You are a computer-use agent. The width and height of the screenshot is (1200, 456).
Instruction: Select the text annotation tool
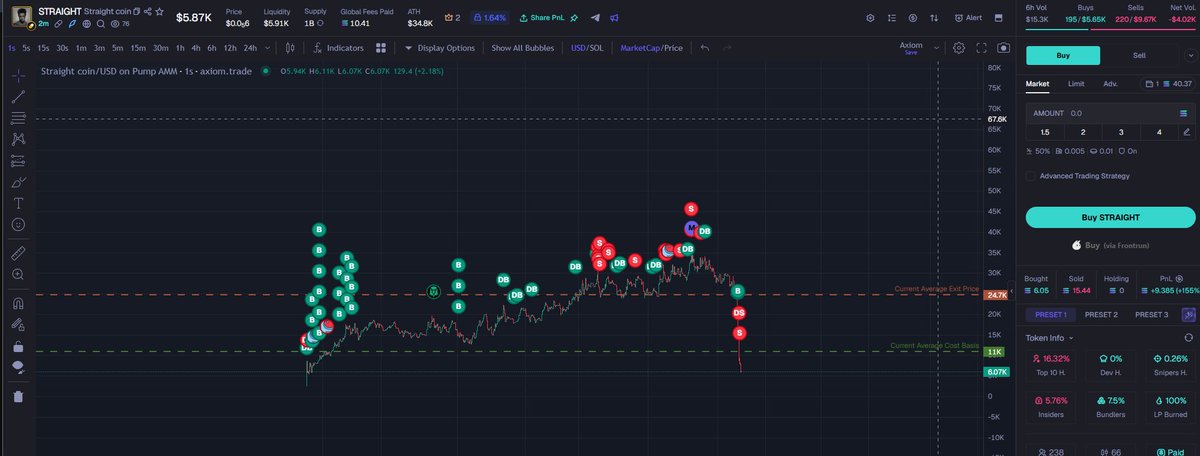[18, 203]
